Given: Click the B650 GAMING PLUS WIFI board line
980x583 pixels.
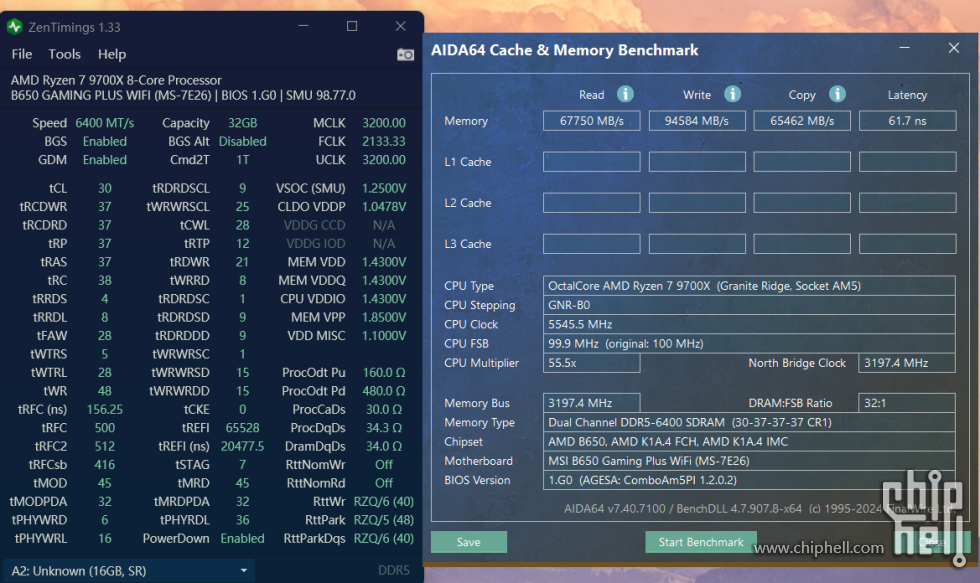Looking at the screenshot, I should click(183, 96).
